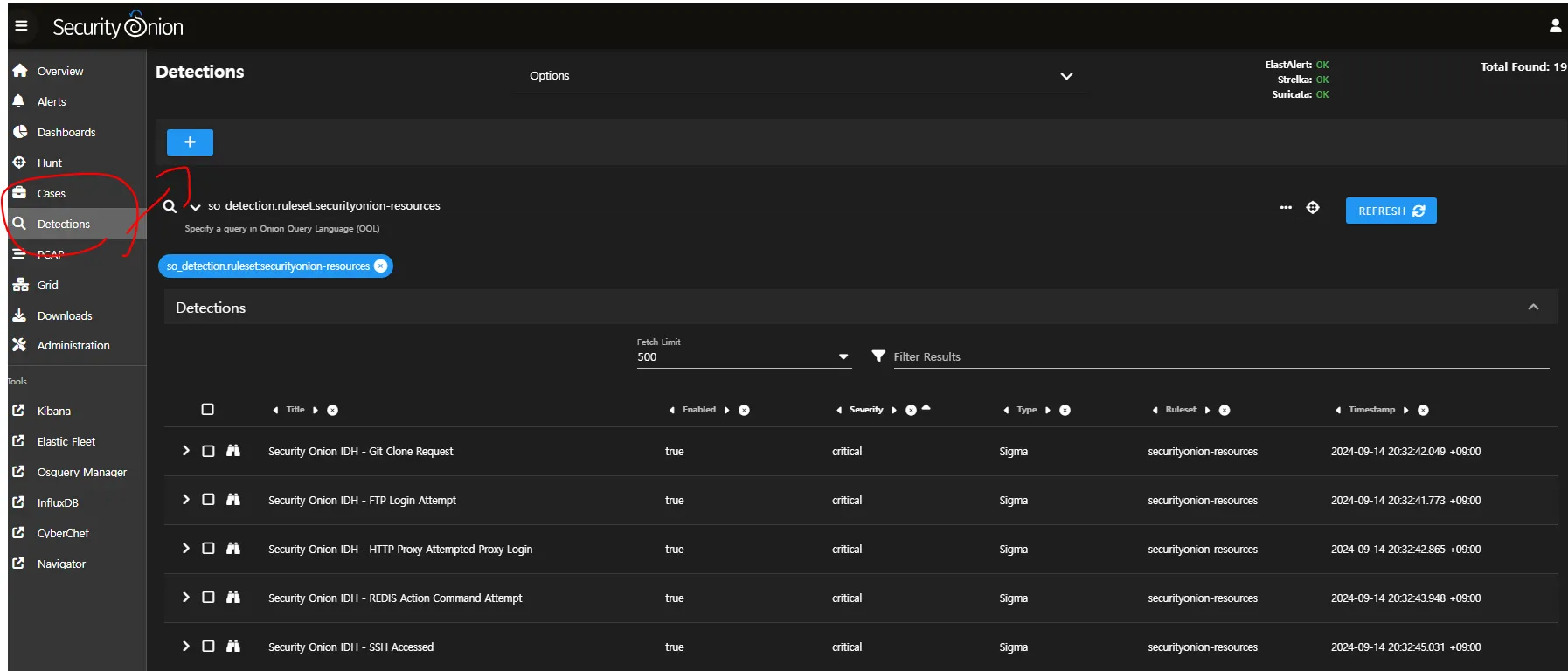Screen dimensions: 1568x671
Task: Open the user account icon
Action: pyautogui.click(x=1555, y=26)
